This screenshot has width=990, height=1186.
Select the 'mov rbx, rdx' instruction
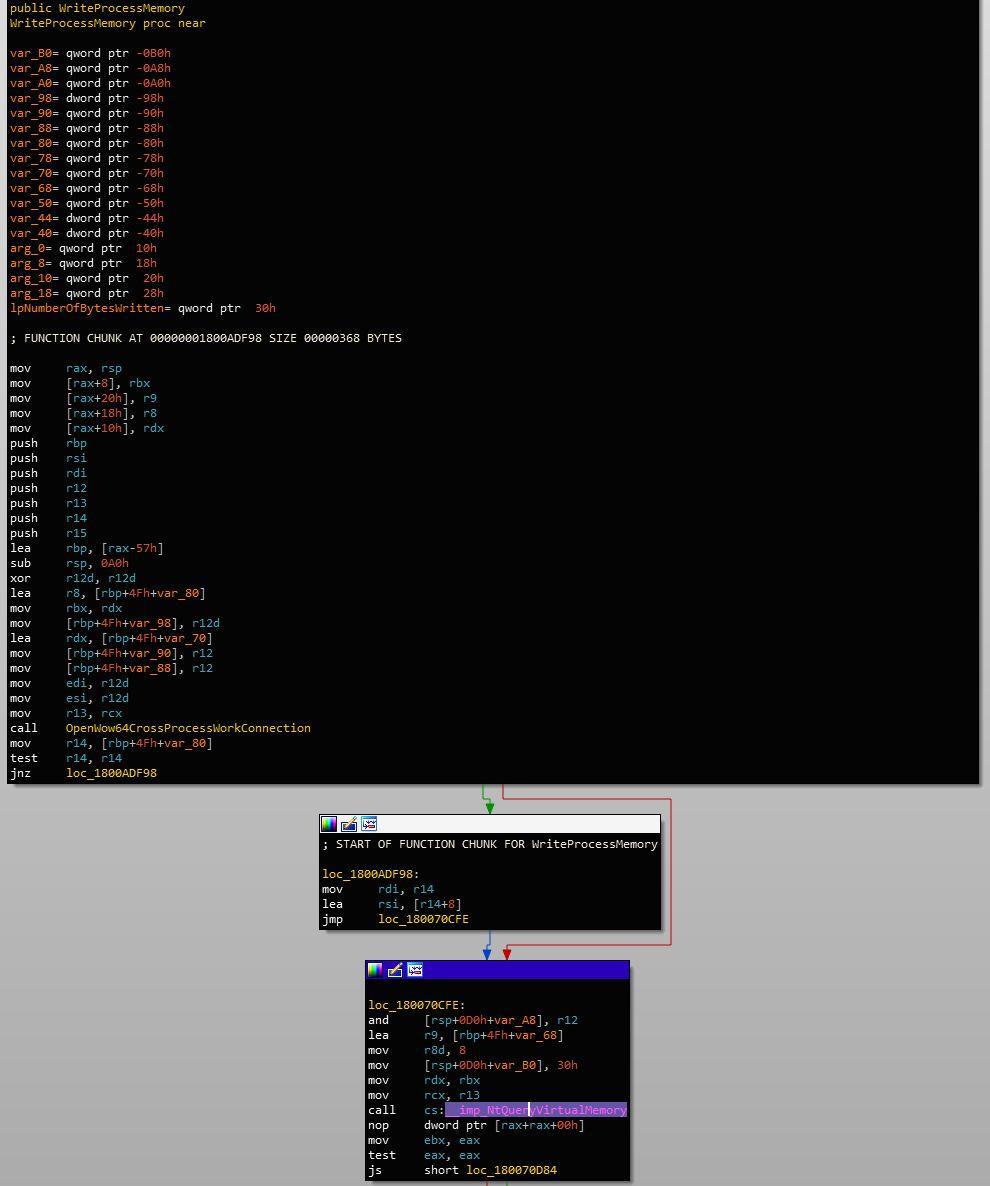coord(66,608)
